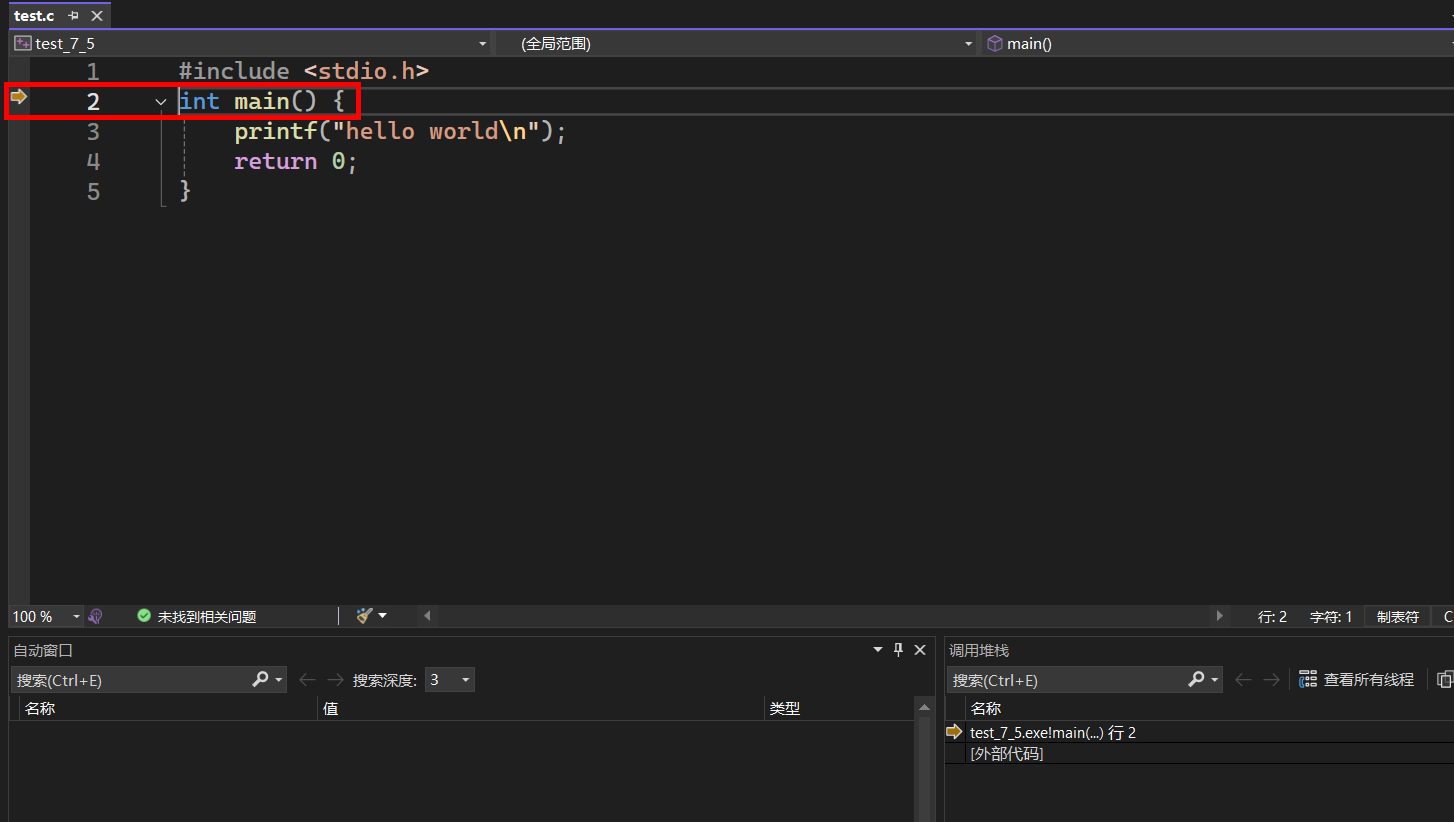The height and width of the screenshot is (822, 1454).
Task: Click the 自动窗口 search back arrow
Action: pyautogui.click(x=307, y=680)
